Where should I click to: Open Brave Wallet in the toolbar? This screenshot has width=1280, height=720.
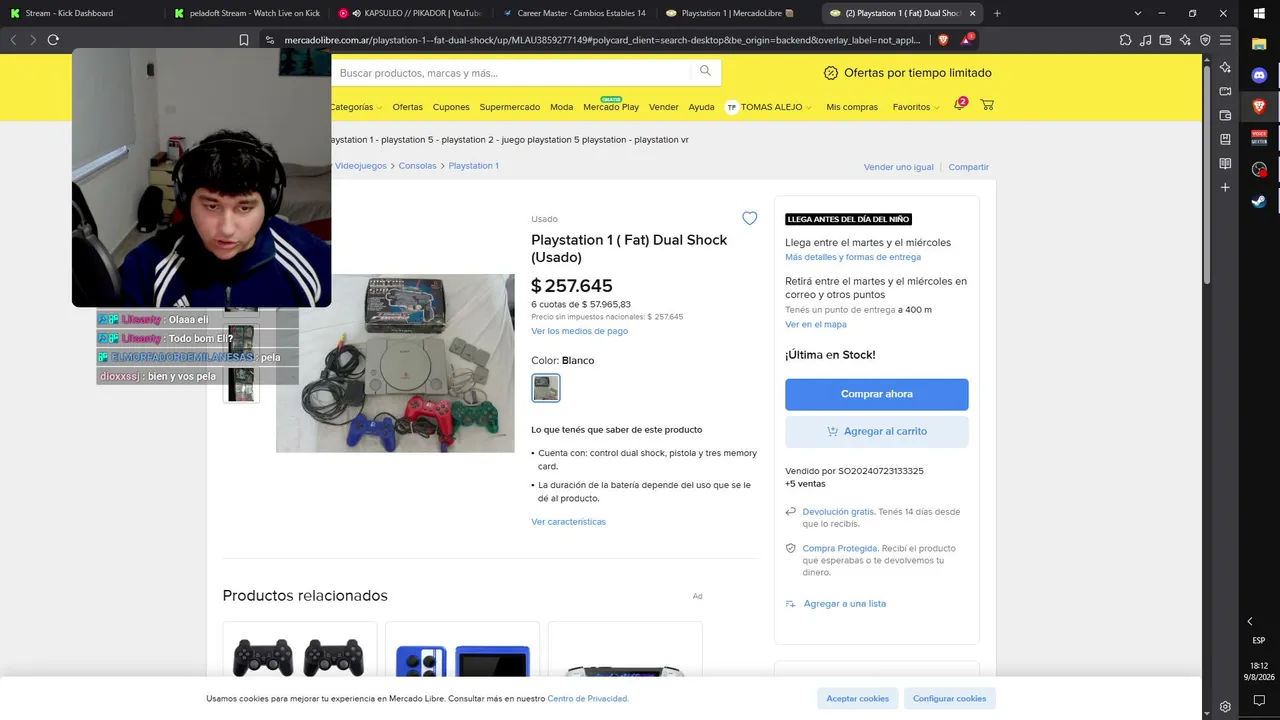pyautogui.click(x=1166, y=40)
